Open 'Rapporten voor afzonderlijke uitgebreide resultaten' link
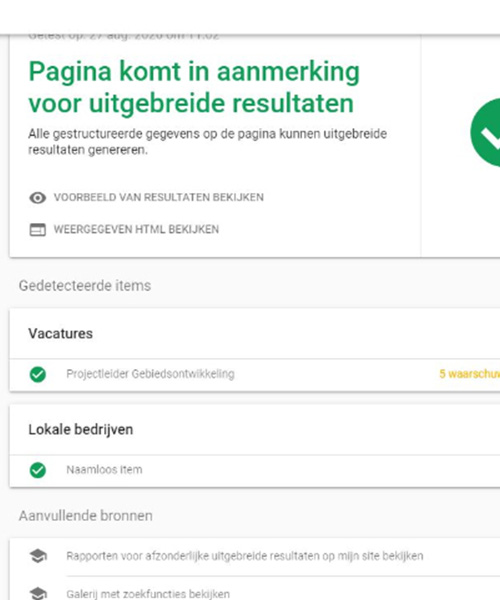500x600 pixels. coord(245,556)
